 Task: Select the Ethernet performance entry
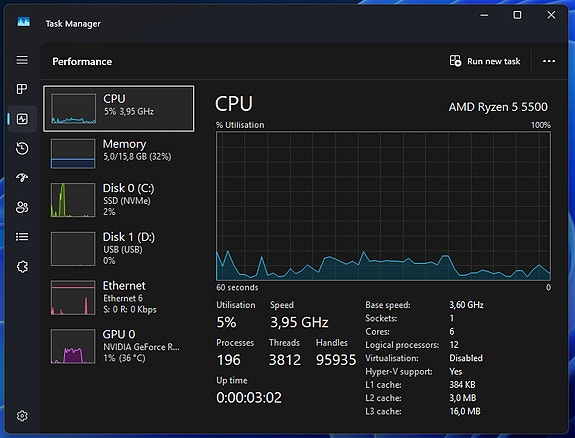coord(118,297)
